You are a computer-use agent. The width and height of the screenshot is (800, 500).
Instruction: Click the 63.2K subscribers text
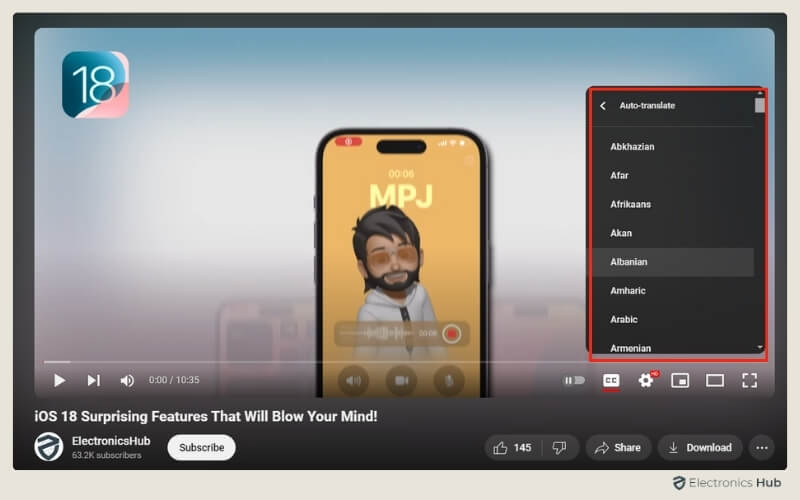point(107,455)
